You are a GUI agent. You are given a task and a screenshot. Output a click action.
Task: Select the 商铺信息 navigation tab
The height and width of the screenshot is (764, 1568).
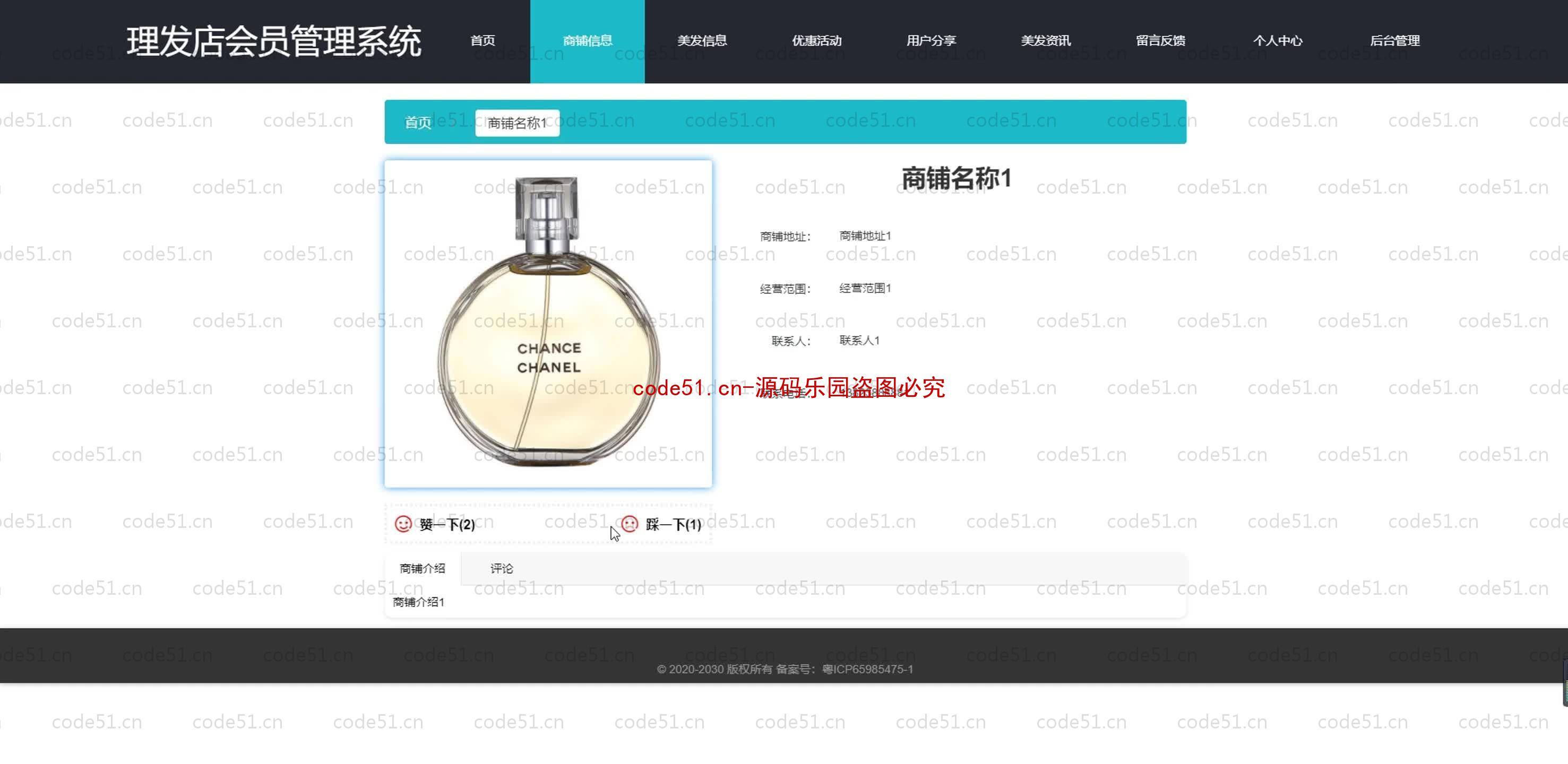[588, 41]
